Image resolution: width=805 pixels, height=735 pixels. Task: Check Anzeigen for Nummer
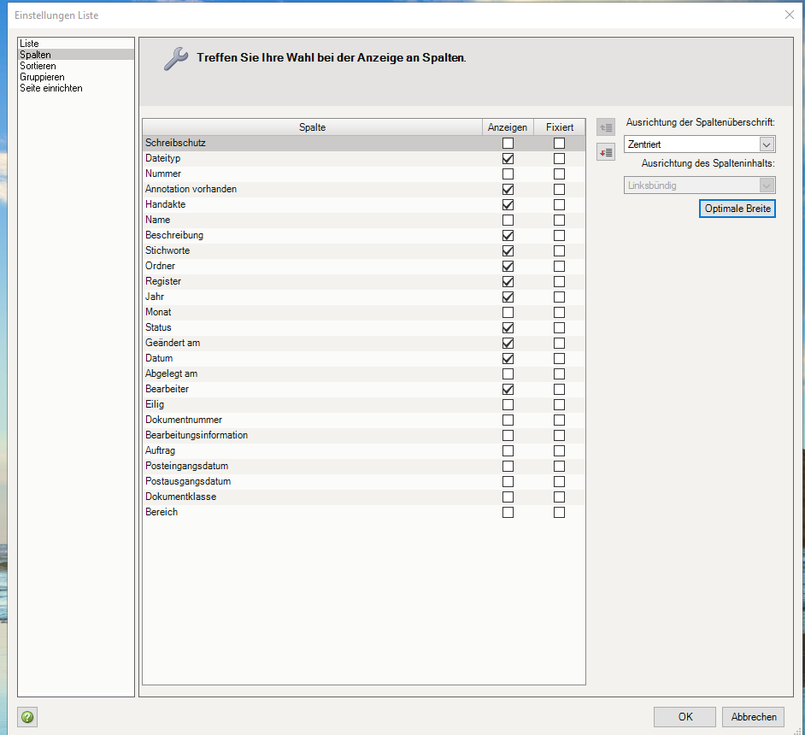point(508,174)
